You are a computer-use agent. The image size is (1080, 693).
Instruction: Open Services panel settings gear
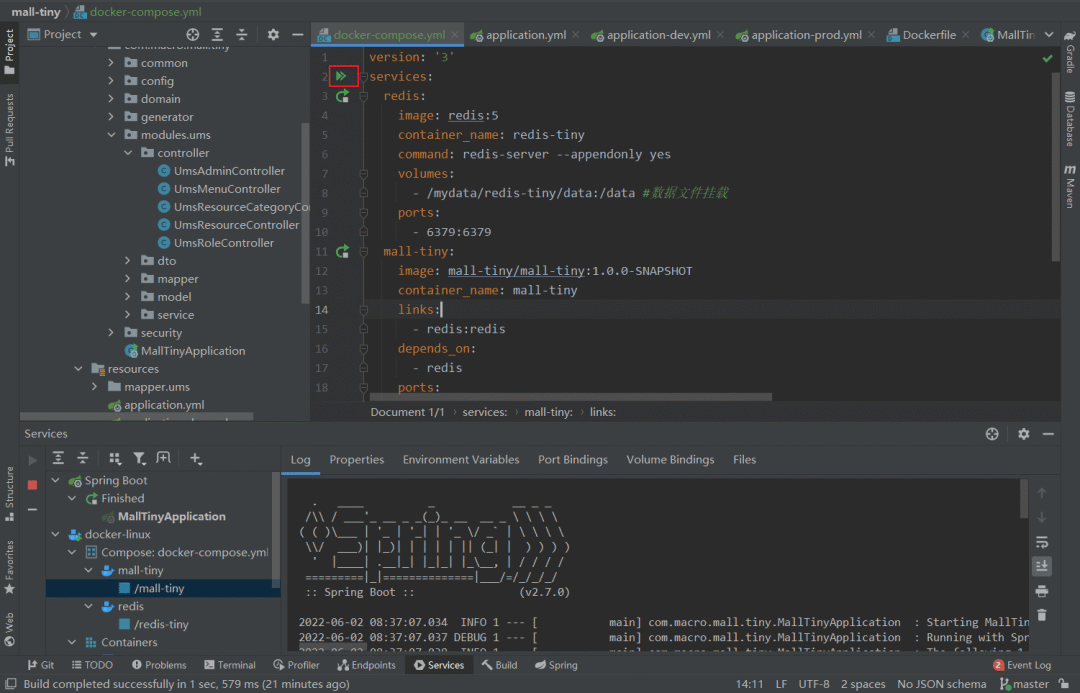(1024, 433)
